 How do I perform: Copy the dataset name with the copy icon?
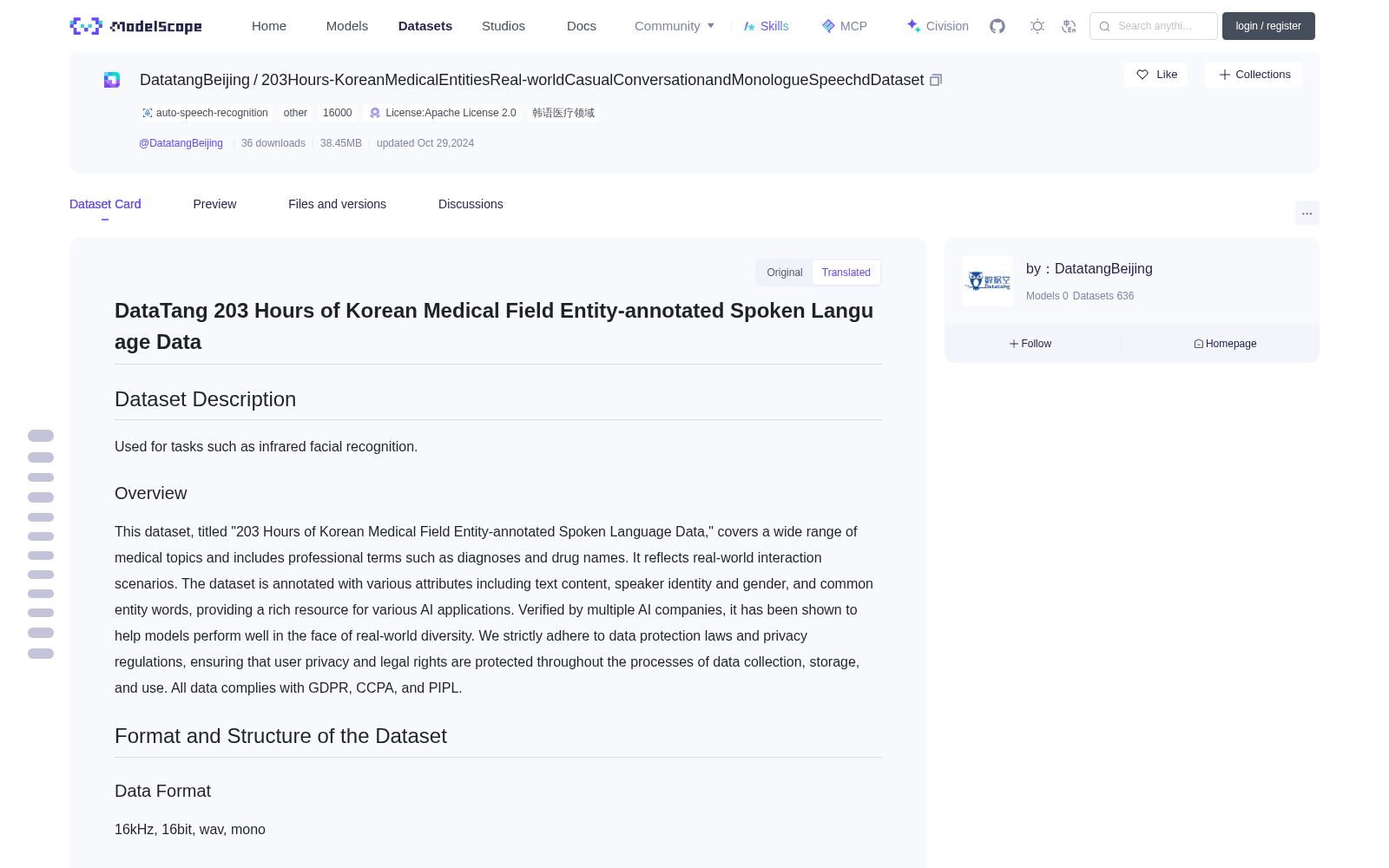[936, 80]
